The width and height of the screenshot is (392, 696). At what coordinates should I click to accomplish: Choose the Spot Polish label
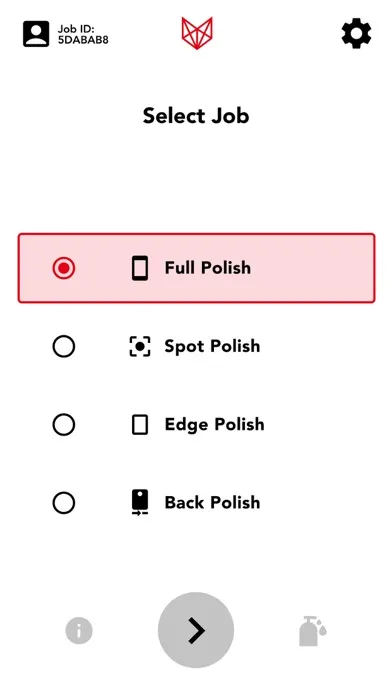212,346
